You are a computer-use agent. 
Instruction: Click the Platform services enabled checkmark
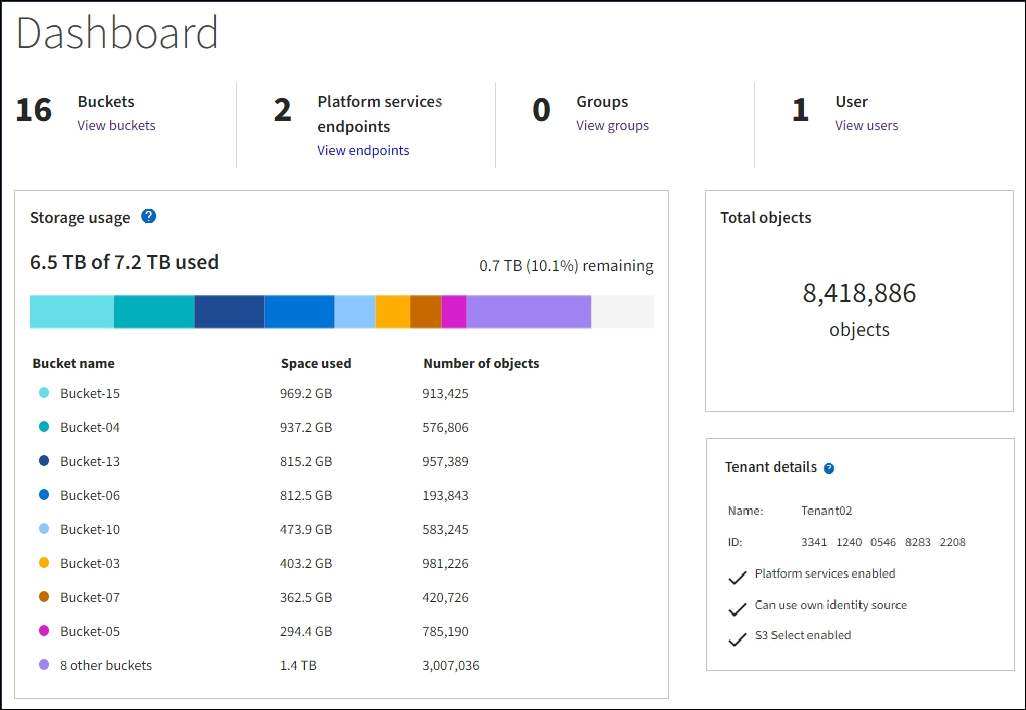737,576
